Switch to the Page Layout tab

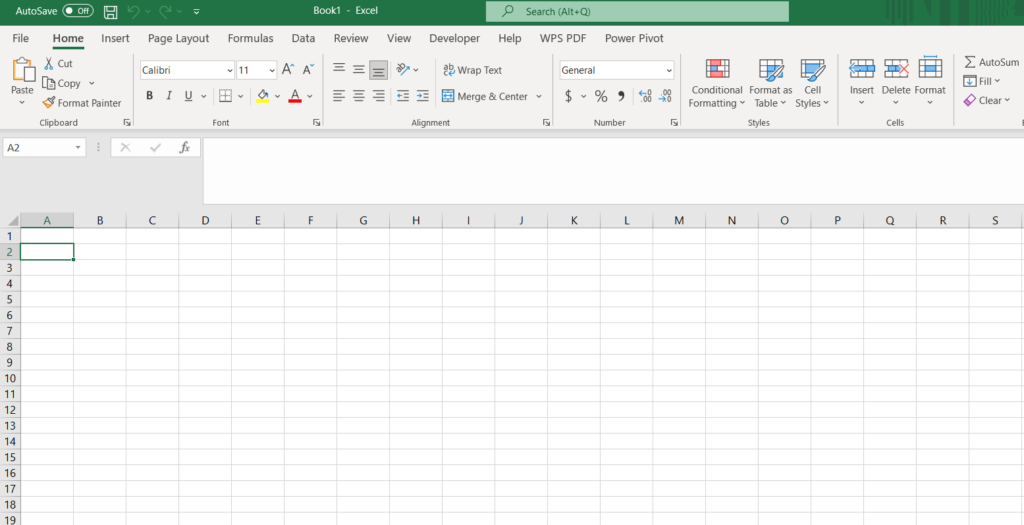pyautogui.click(x=178, y=38)
